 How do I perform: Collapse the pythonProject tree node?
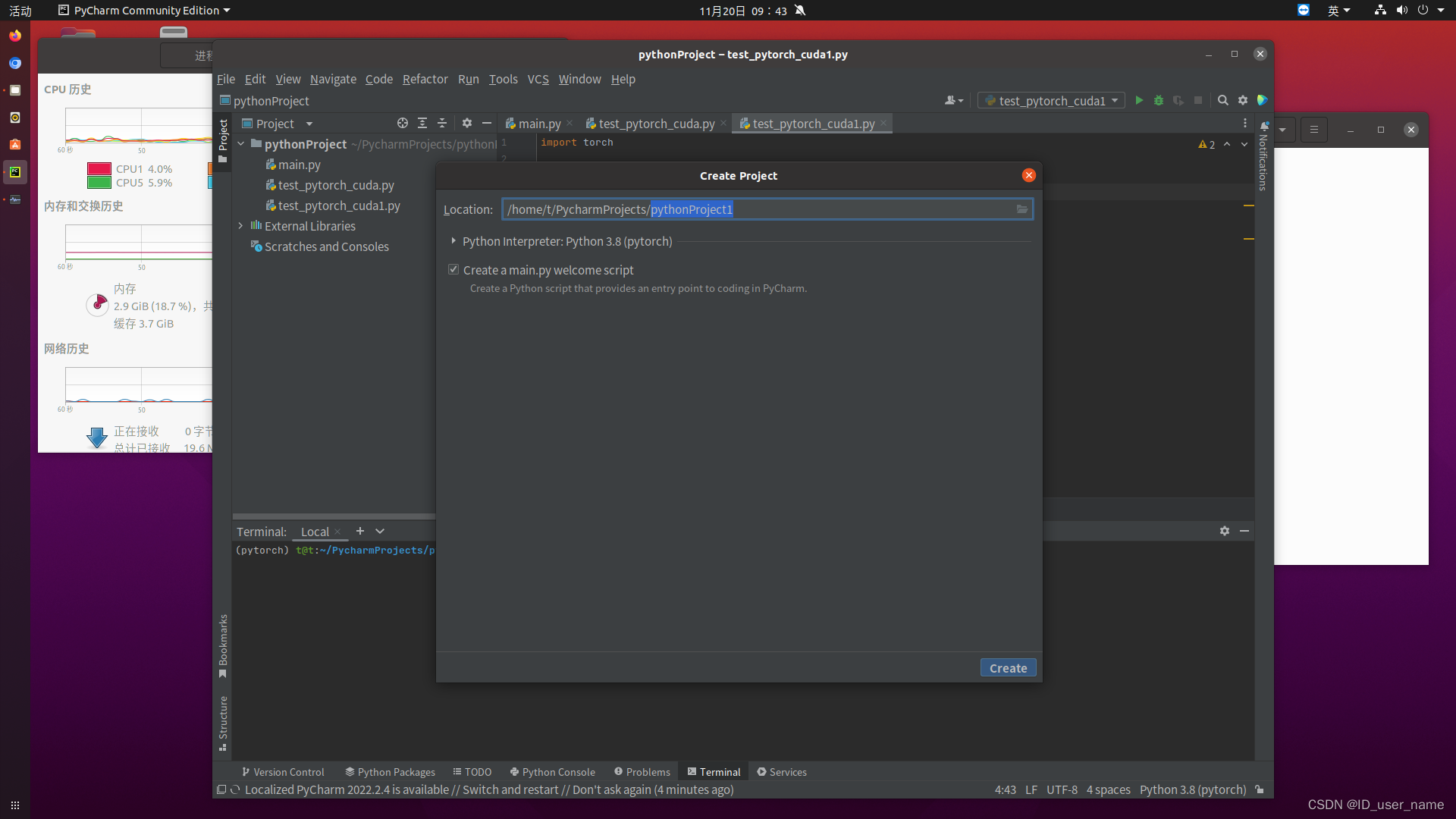click(241, 143)
